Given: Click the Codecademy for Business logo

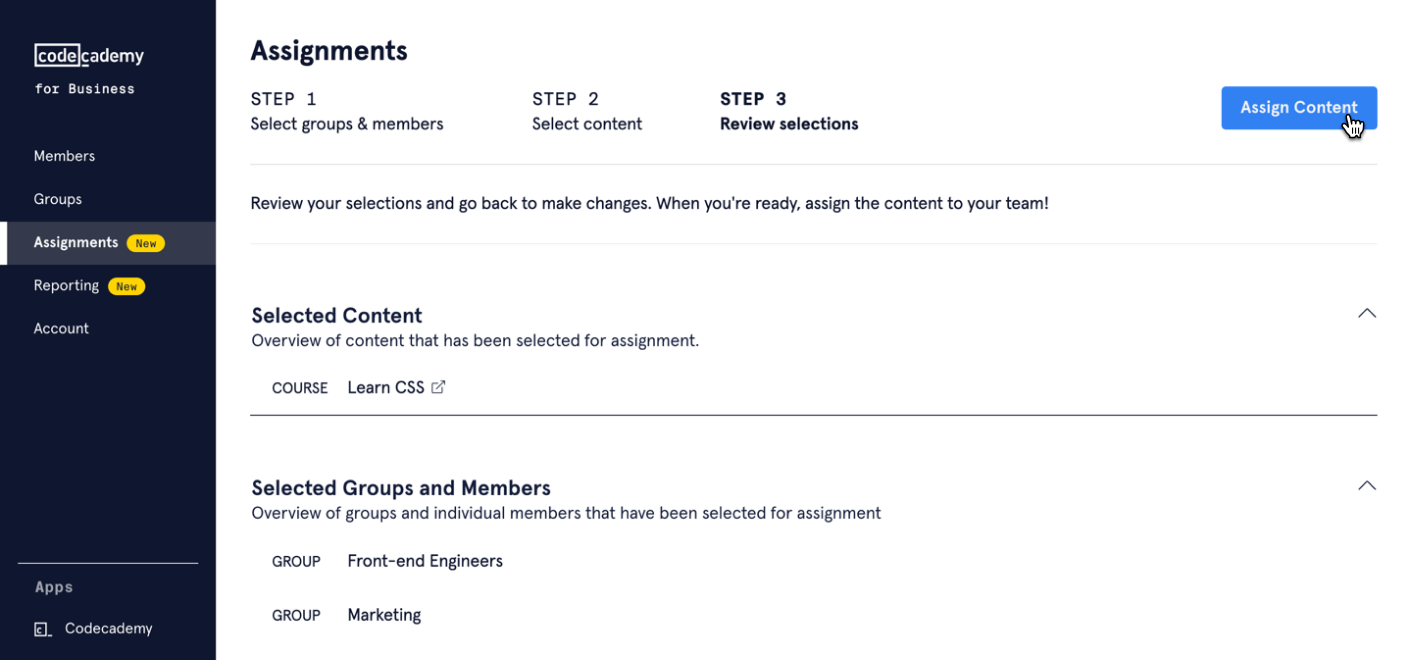Looking at the screenshot, I should tap(89, 67).
